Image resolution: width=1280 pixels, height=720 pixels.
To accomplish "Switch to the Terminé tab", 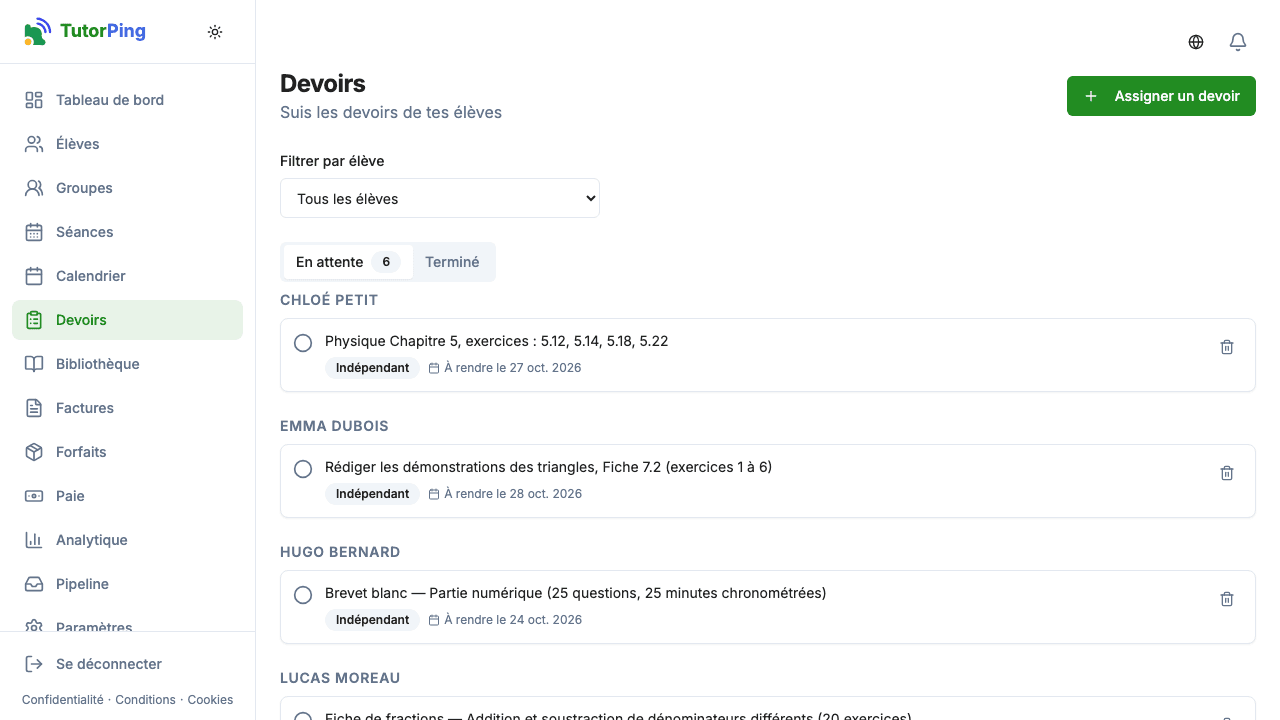I will coord(452,262).
